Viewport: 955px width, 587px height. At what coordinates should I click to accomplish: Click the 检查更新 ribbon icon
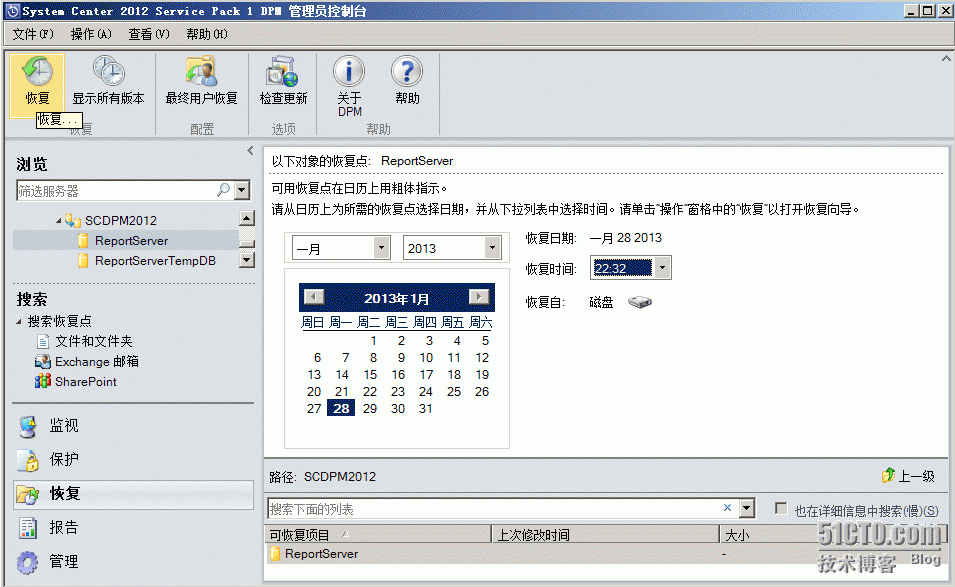click(282, 72)
